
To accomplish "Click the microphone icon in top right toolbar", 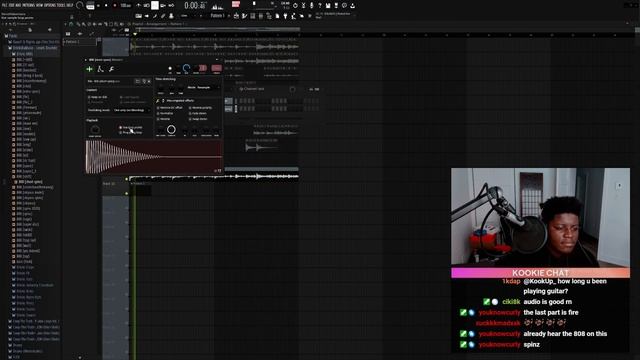I will [x=311, y=6].
